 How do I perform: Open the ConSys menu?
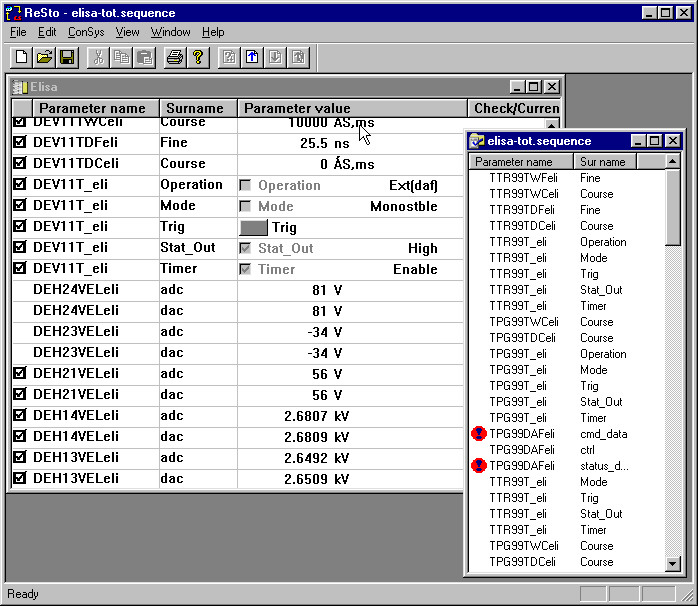(85, 32)
